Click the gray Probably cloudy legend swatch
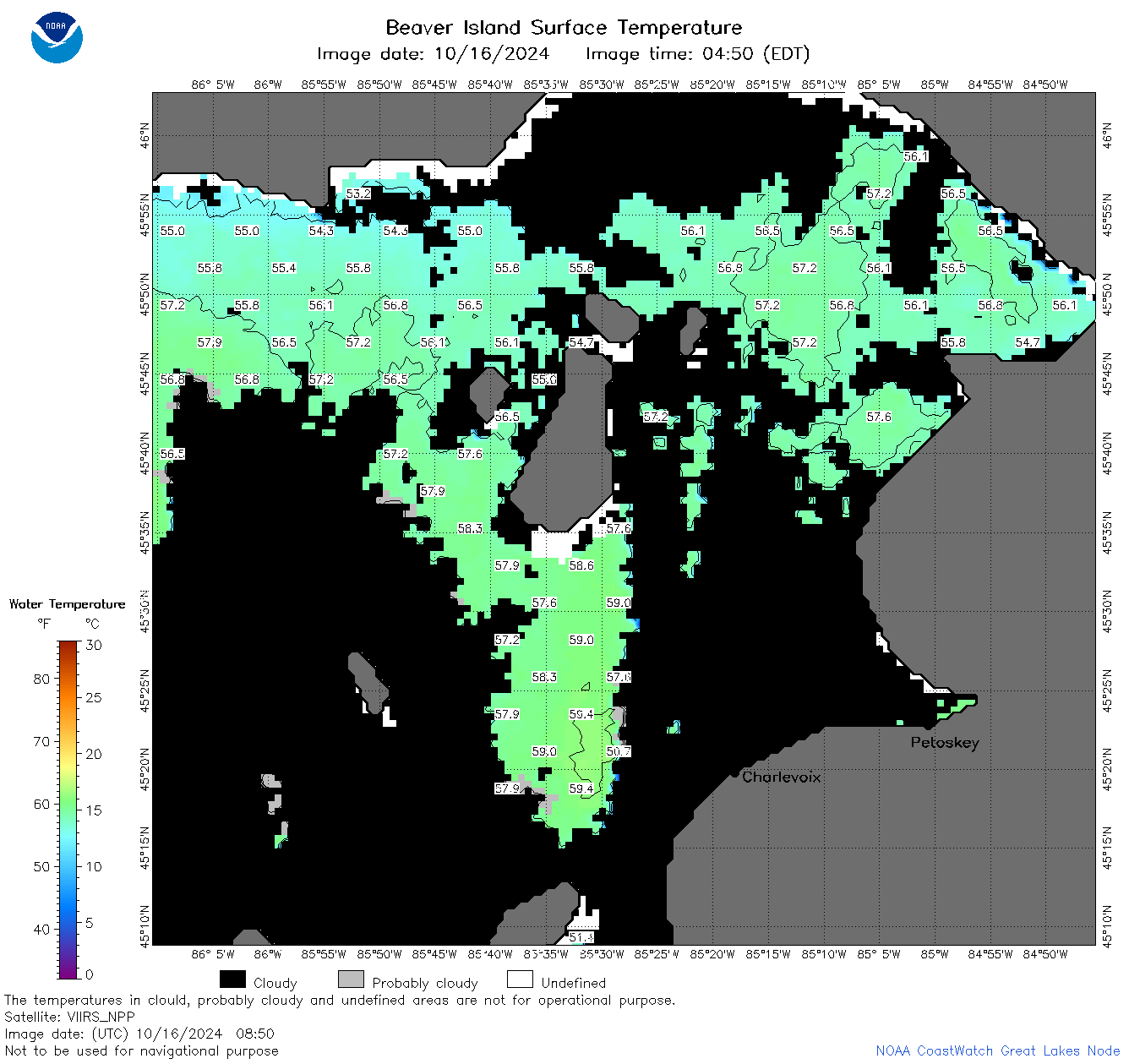This screenshot has height=1064, width=1129. tap(351, 979)
